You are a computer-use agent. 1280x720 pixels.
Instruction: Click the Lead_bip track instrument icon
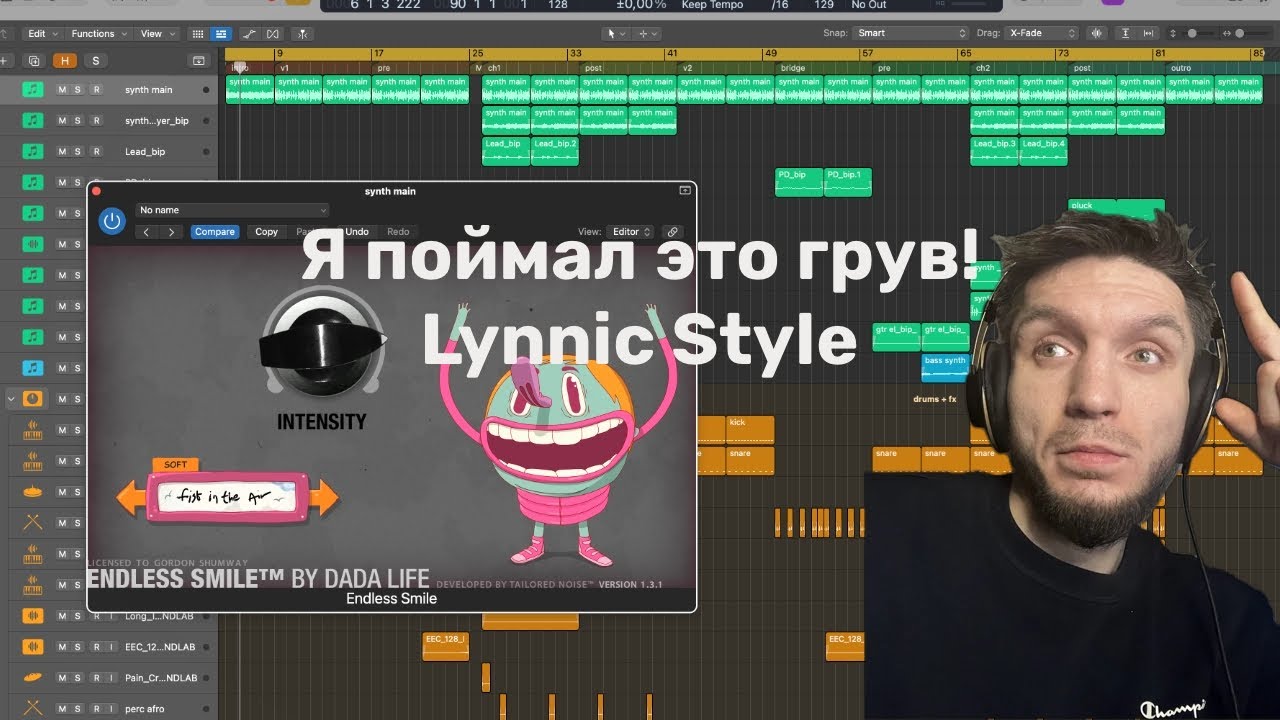tap(33, 151)
